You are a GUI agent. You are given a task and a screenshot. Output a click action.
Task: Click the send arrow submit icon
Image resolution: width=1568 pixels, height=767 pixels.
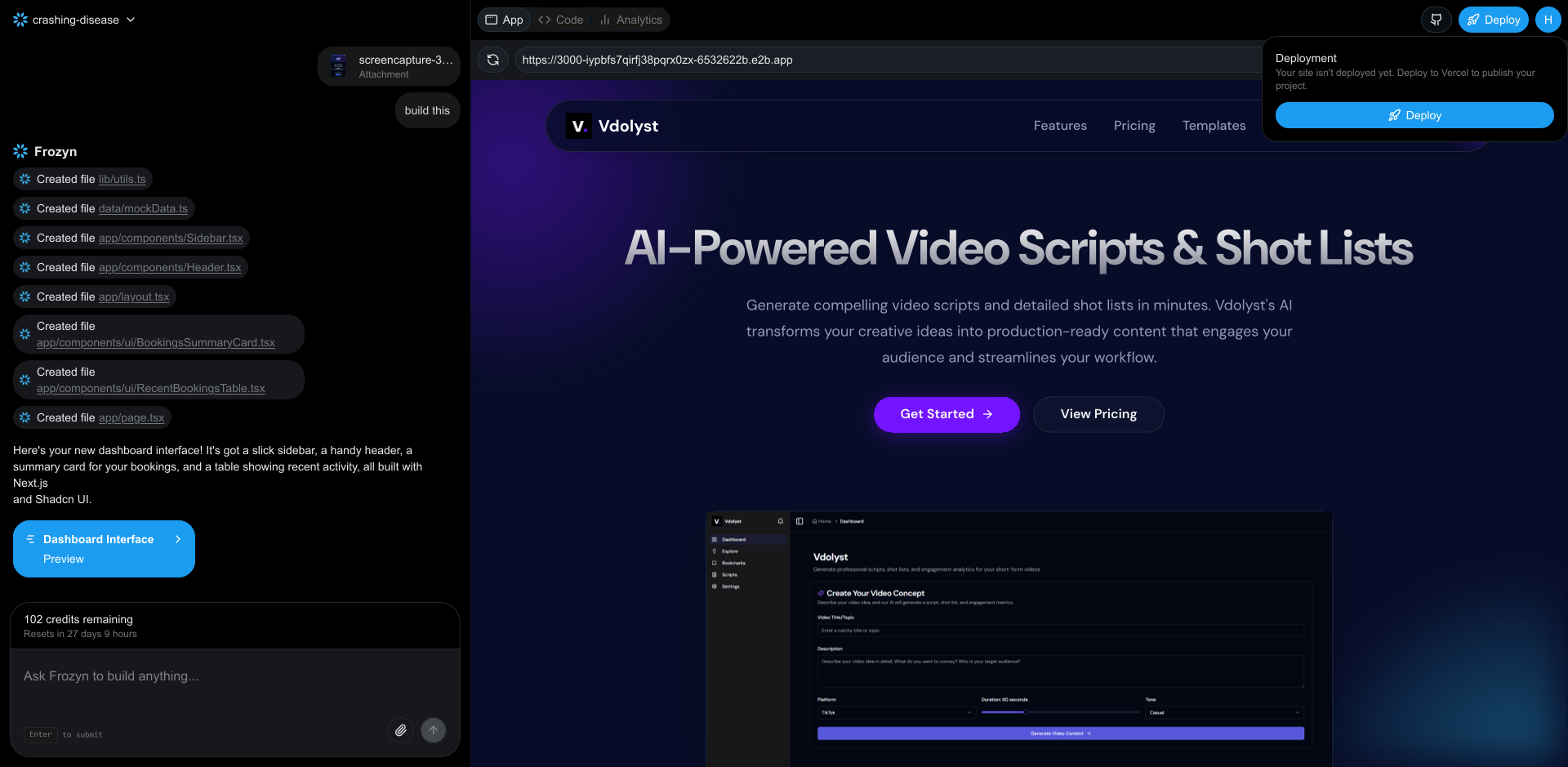click(x=434, y=730)
